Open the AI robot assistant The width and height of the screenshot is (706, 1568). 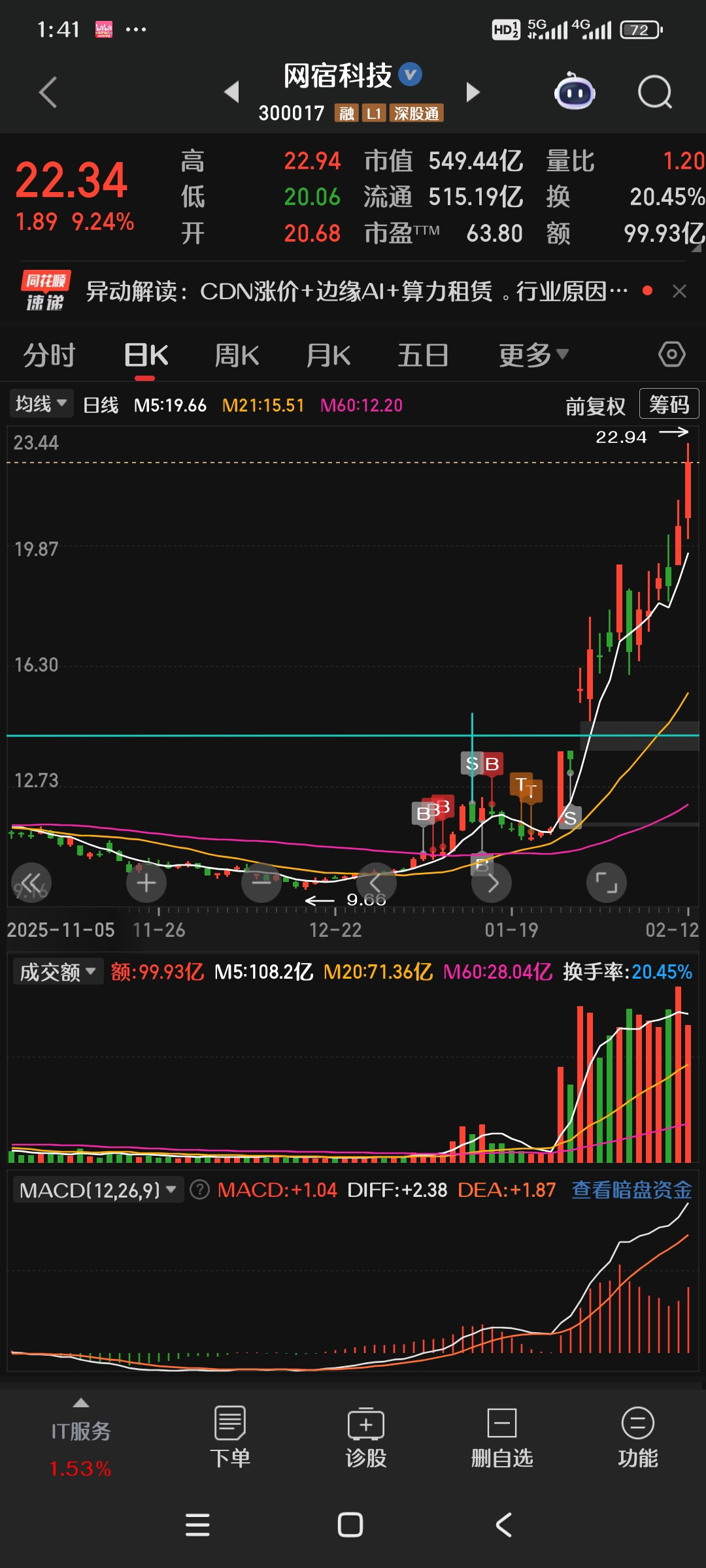pos(575,91)
